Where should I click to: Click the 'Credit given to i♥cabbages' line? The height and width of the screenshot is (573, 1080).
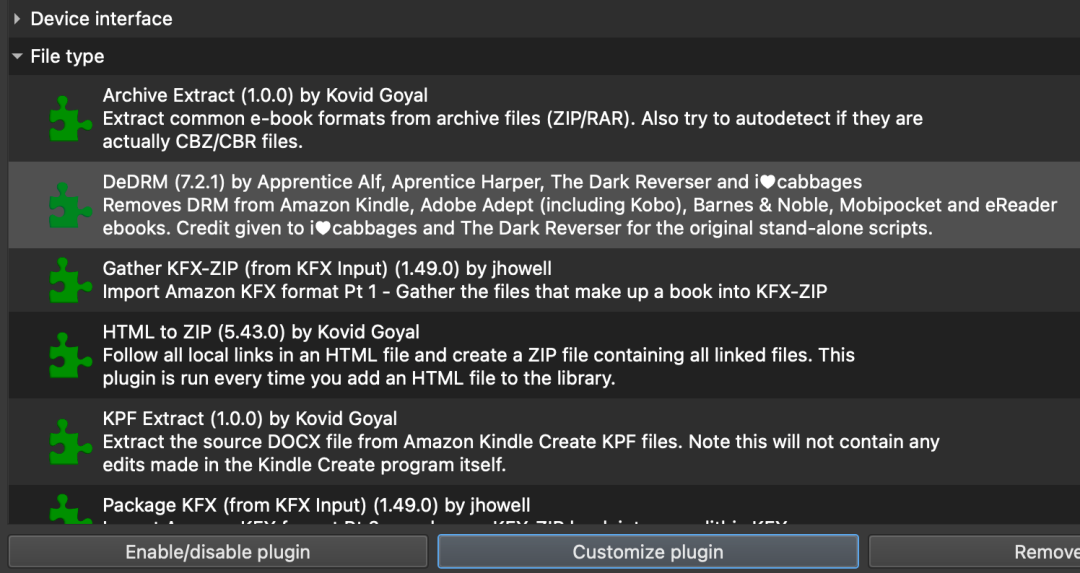click(518, 229)
